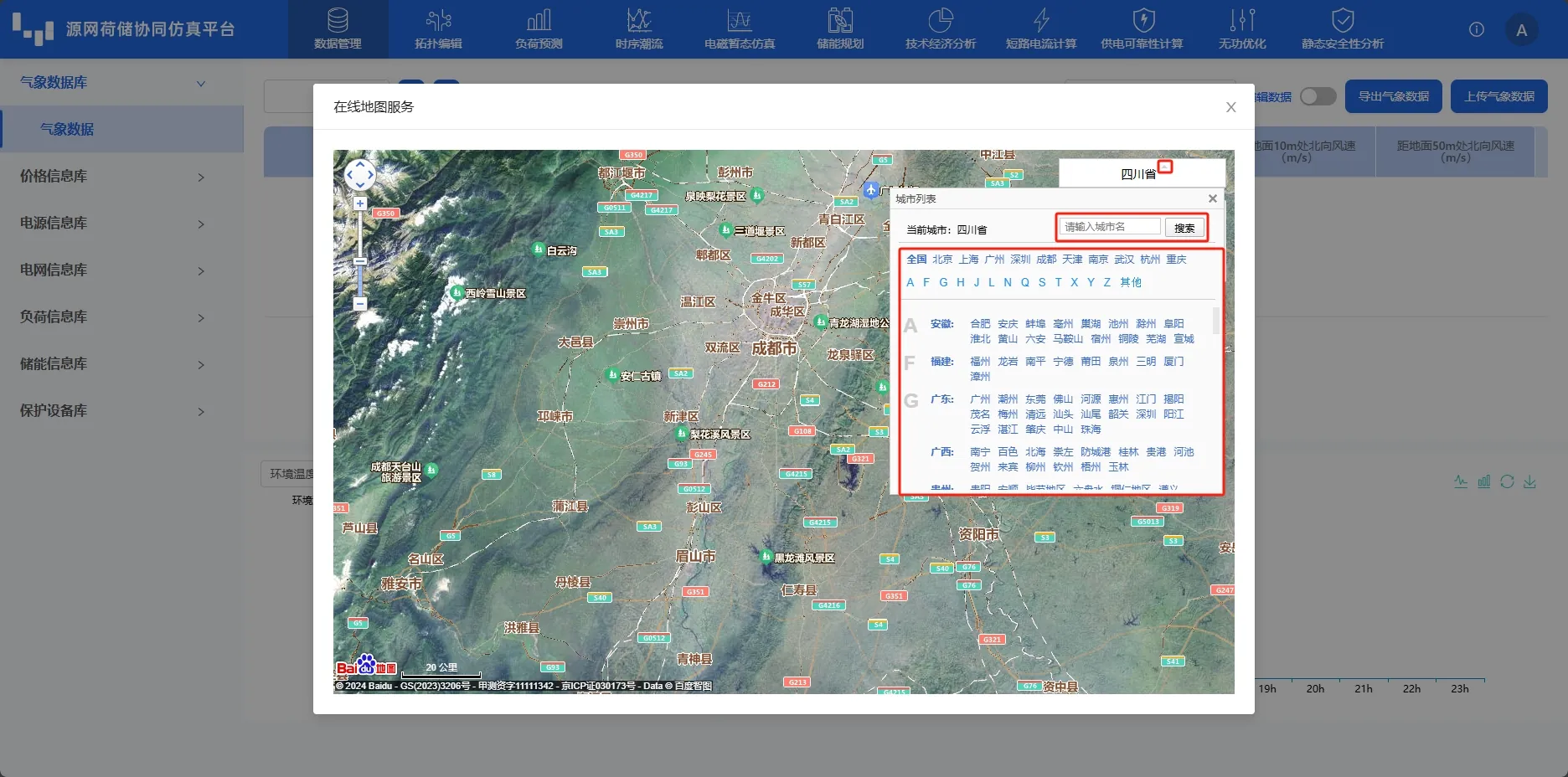Toggle the edit data switch
The width and height of the screenshot is (1568, 777).
tap(1318, 96)
